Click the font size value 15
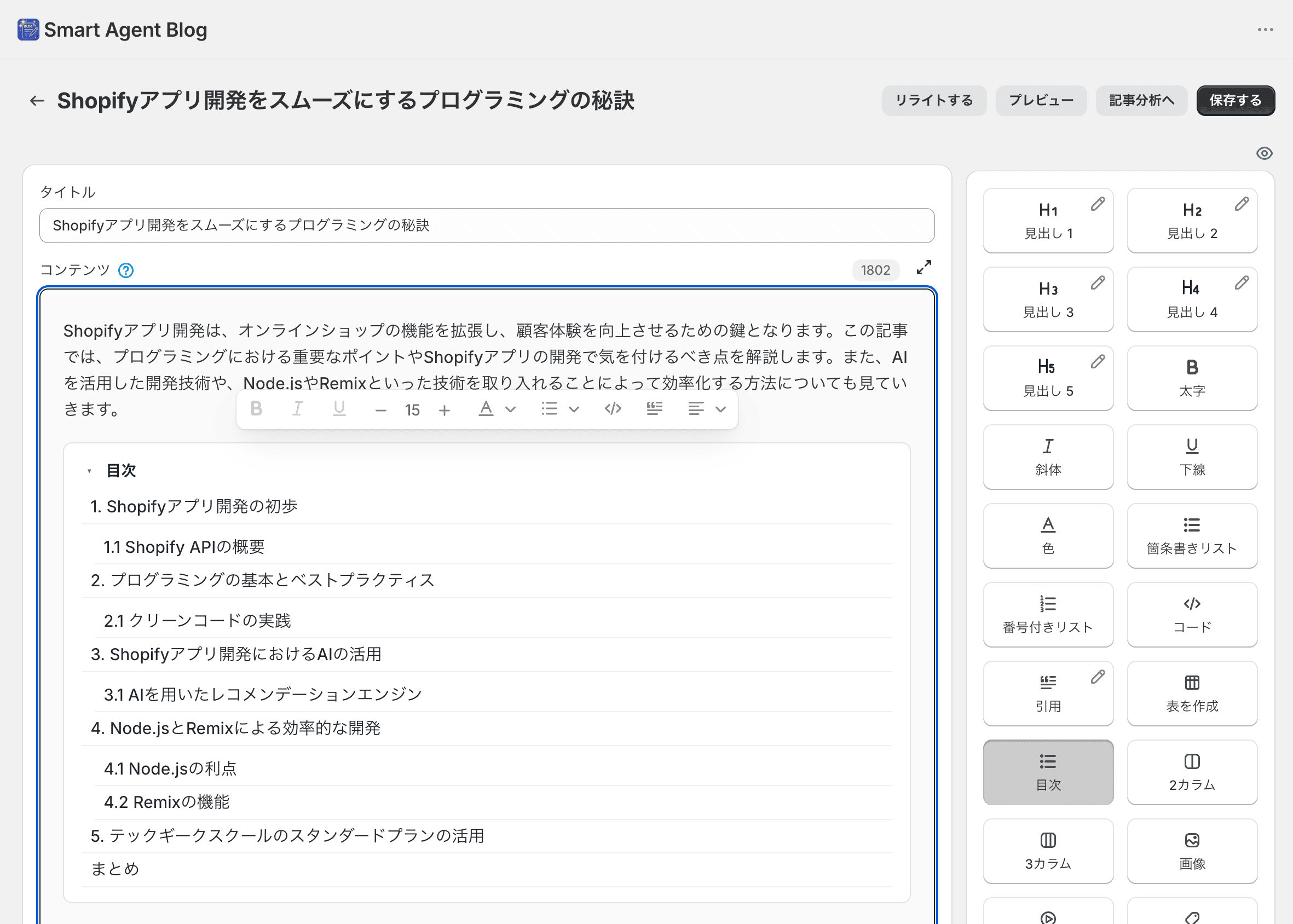This screenshot has height=924, width=1293. (412, 409)
